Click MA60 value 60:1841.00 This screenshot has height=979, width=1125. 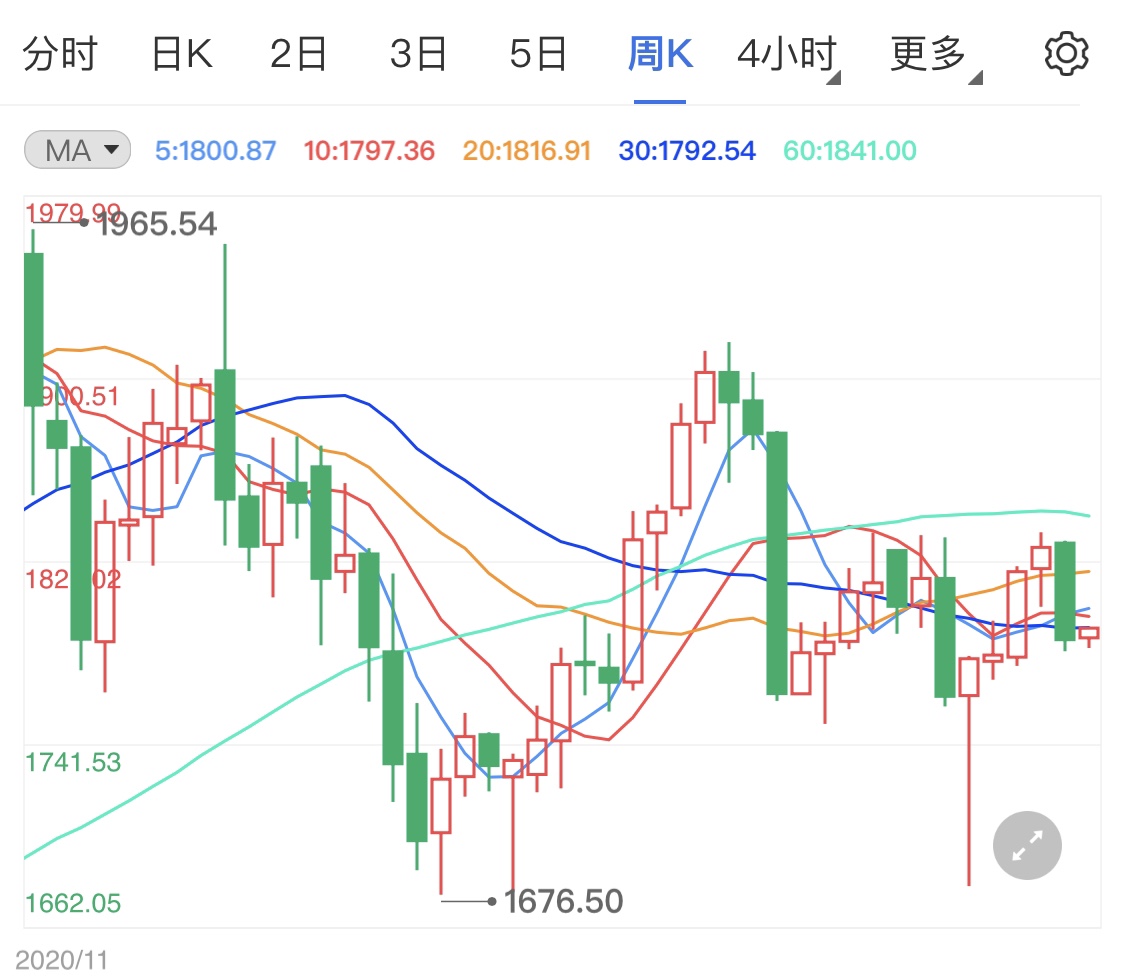point(849,151)
